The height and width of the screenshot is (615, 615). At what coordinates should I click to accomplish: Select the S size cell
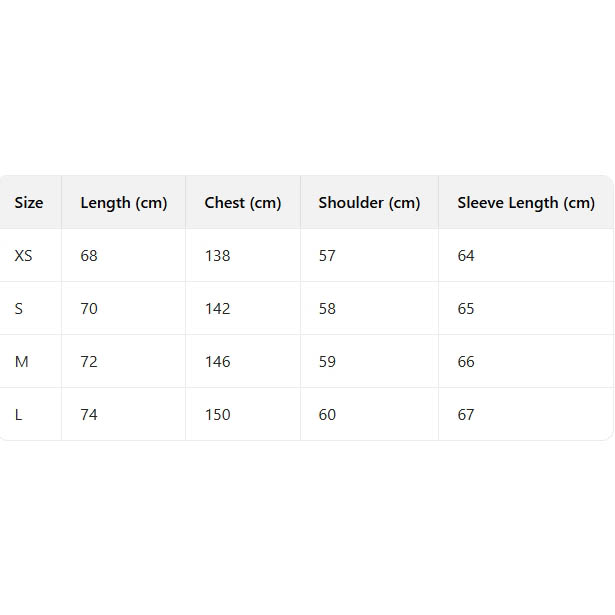[19, 309]
